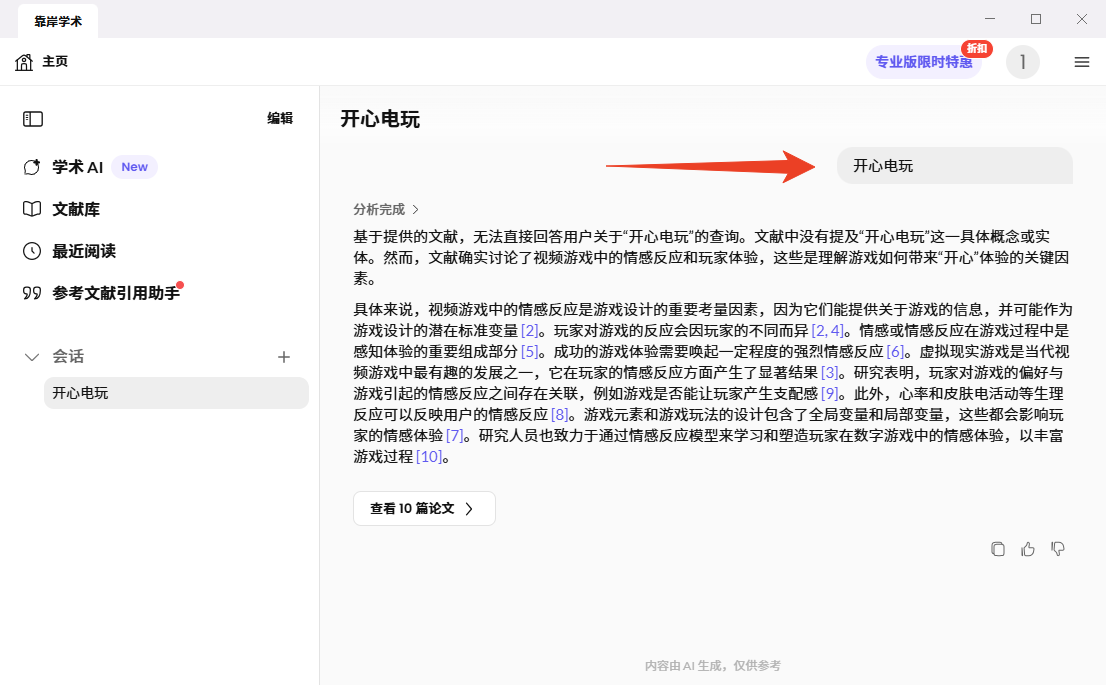Image resolution: width=1106 pixels, height=685 pixels.
Task: Open 学术 AI in the sidebar
Action: click(78, 167)
